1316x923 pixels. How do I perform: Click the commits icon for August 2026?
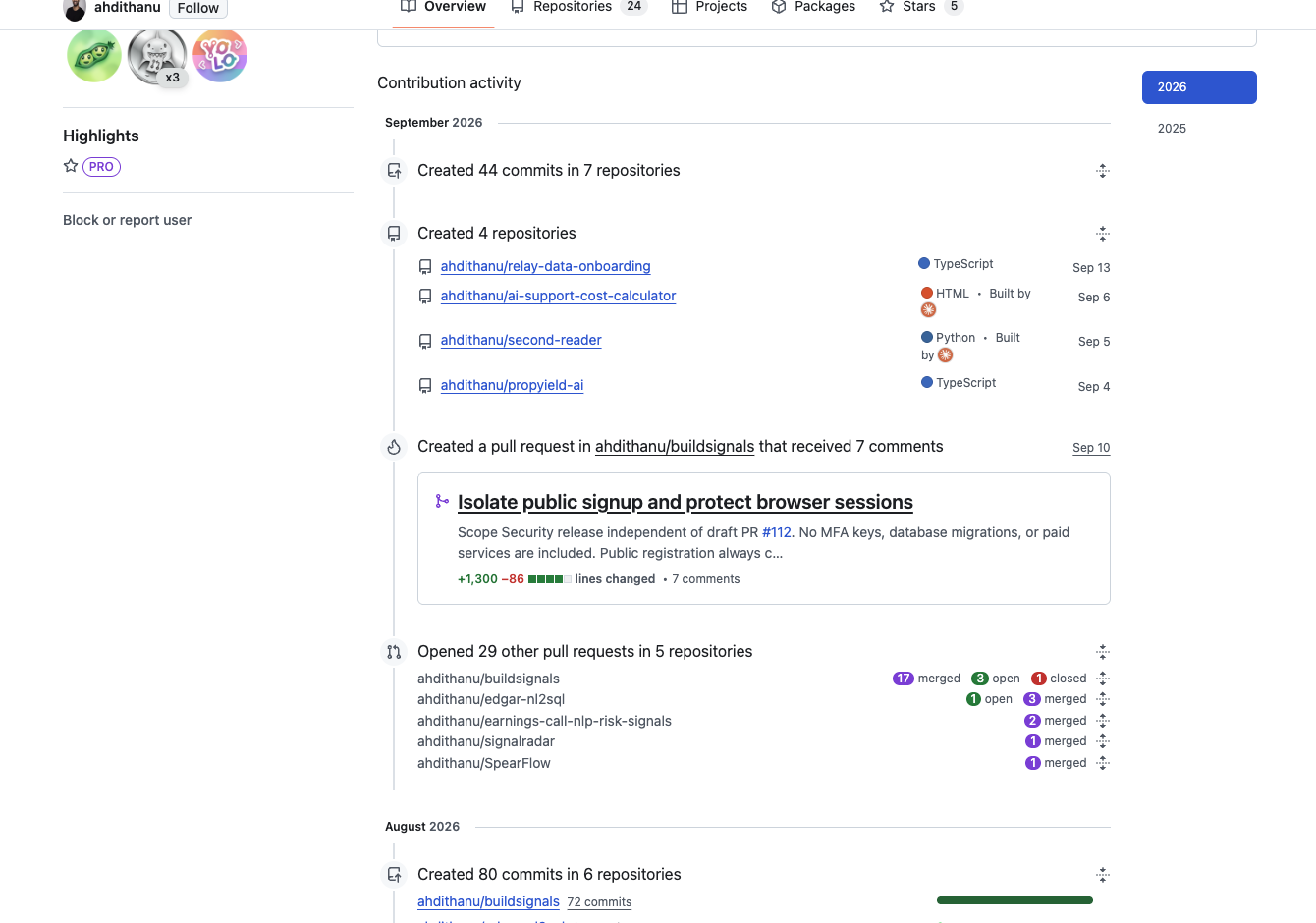[x=394, y=875]
